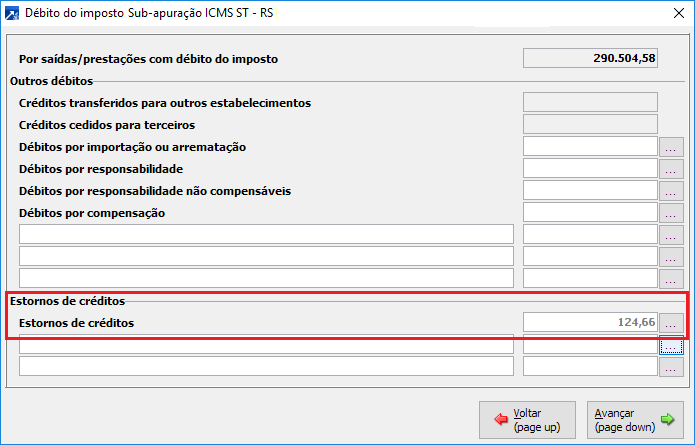Open lookup button for Débitos por compensação
Screen dimensions: 695x445
[670, 212]
